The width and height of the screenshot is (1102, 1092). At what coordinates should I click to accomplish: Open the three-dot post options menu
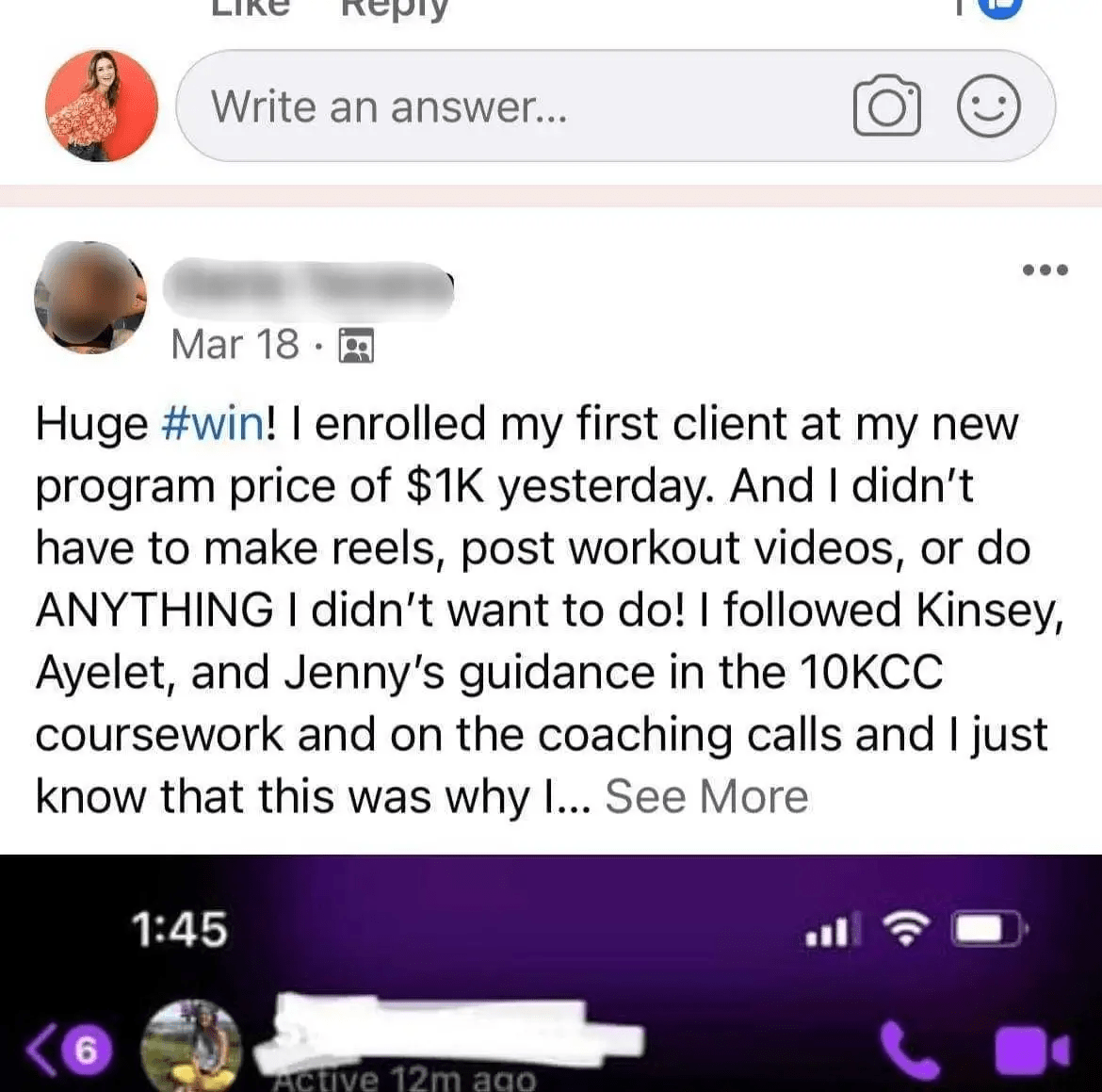[1045, 269]
